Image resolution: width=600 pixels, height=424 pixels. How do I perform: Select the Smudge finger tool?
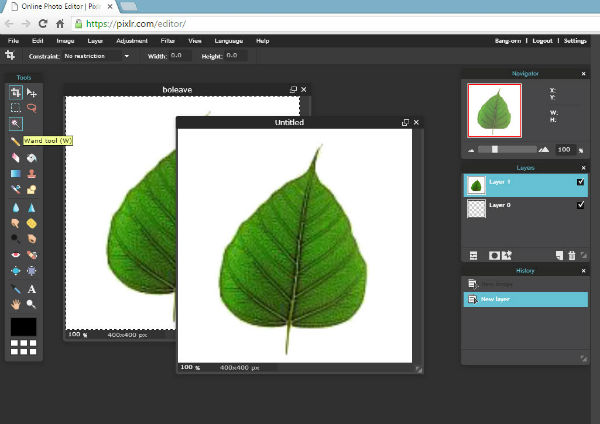coord(16,223)
